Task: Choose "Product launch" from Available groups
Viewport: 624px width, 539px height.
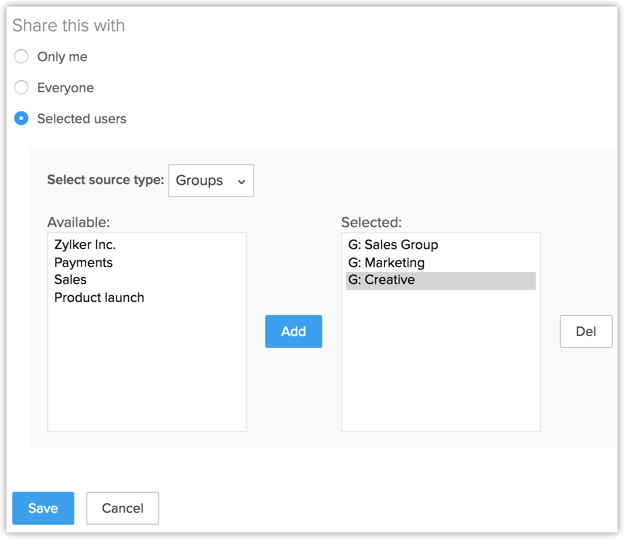Action: (99, 298)
